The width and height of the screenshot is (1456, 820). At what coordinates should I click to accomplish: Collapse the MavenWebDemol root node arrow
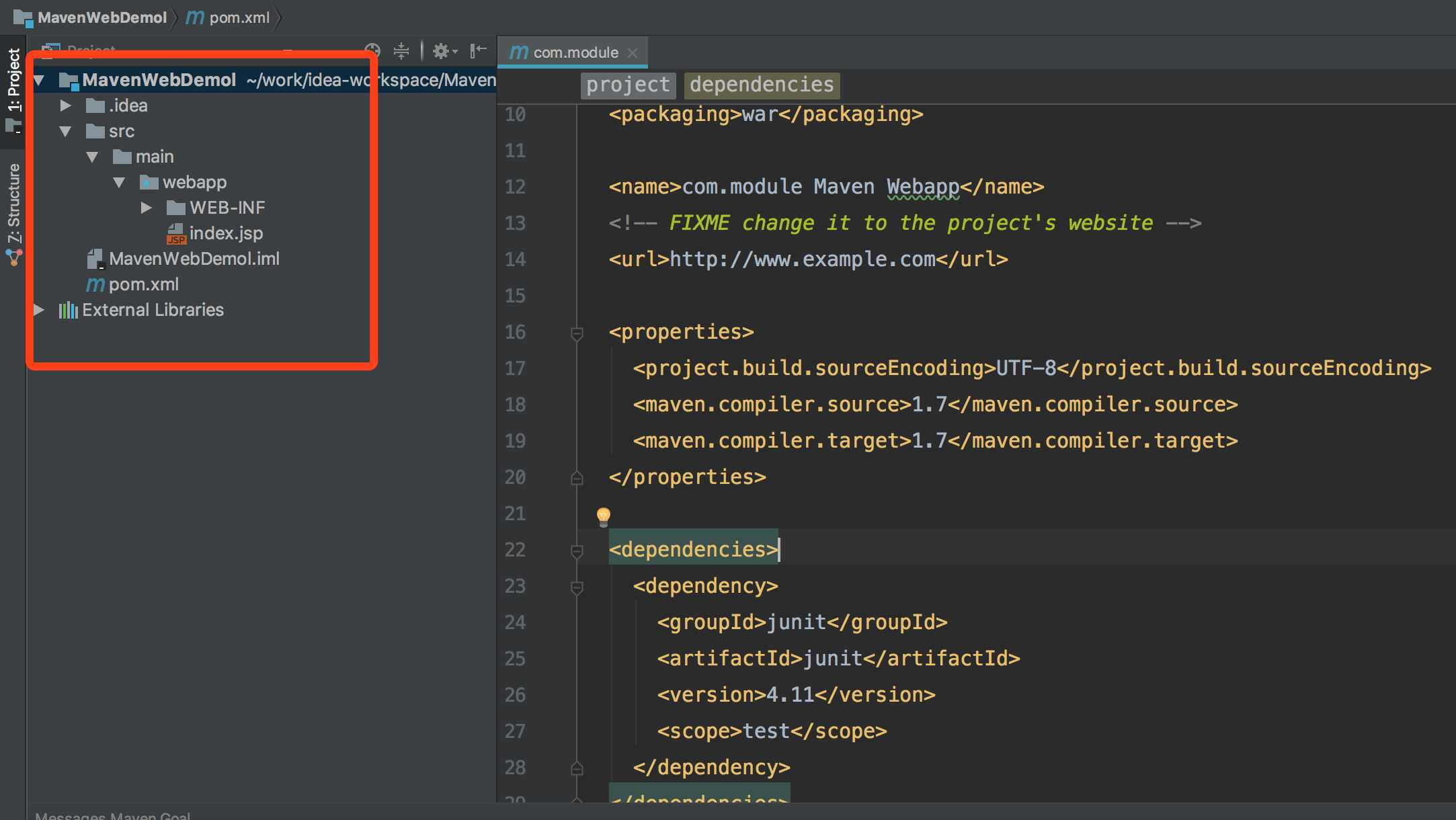[x=39, y=81]
